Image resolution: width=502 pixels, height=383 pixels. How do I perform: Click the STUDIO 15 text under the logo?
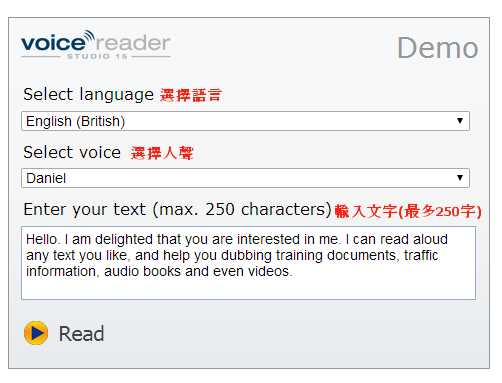(x=97, y=56)
